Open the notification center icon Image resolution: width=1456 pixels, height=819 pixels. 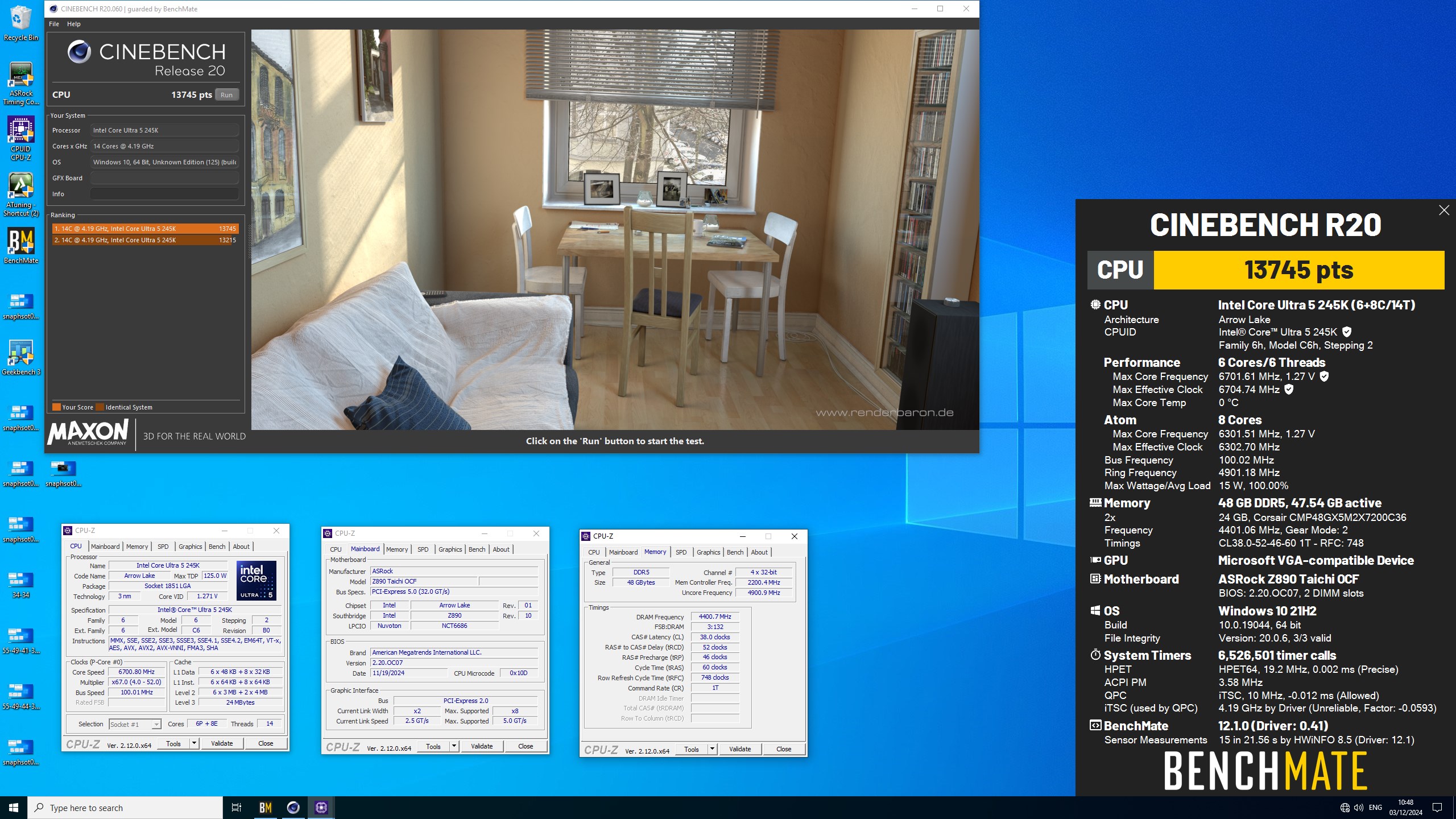click(x=1437, y=808)
